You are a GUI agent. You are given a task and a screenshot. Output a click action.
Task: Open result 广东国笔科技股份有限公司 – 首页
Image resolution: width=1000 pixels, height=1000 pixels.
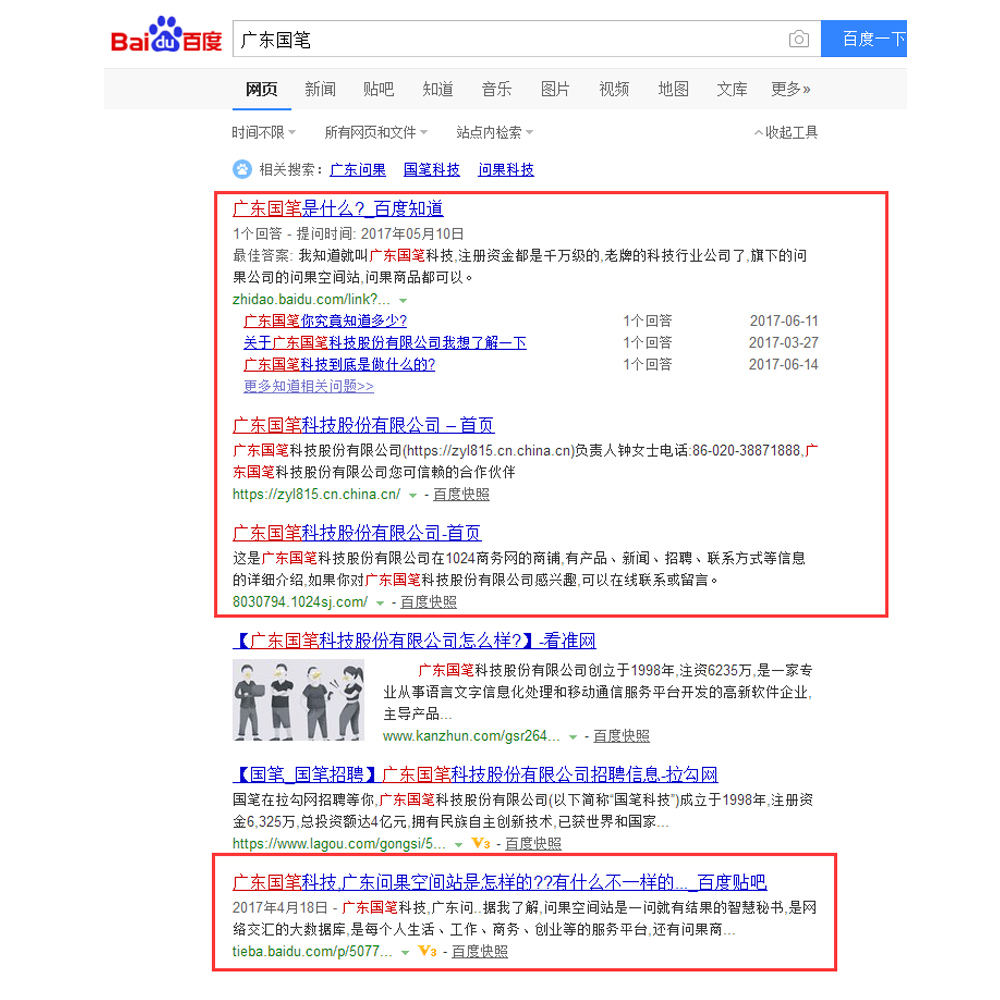pos(364,425)
